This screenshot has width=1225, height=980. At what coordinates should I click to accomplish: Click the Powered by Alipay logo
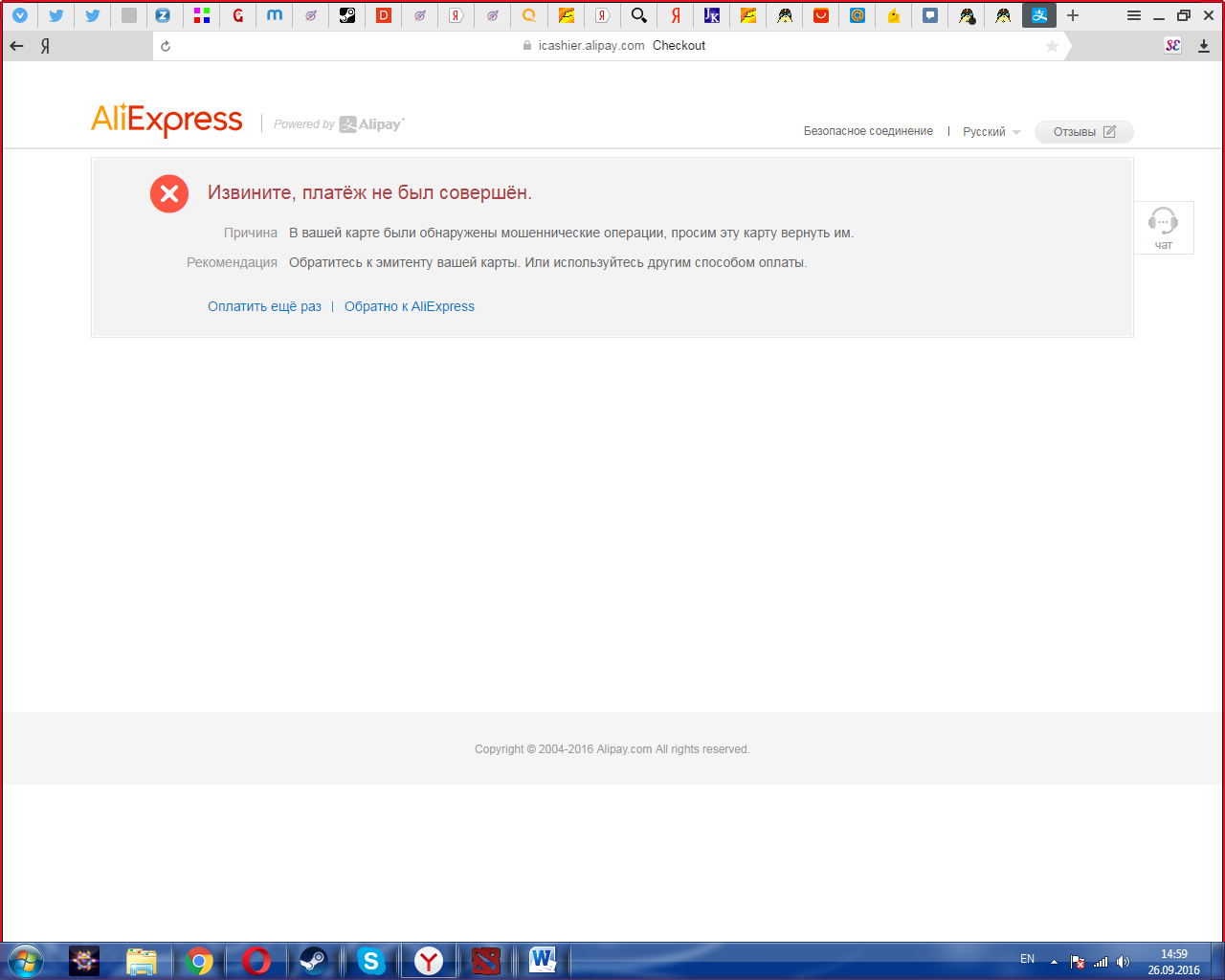339,124
